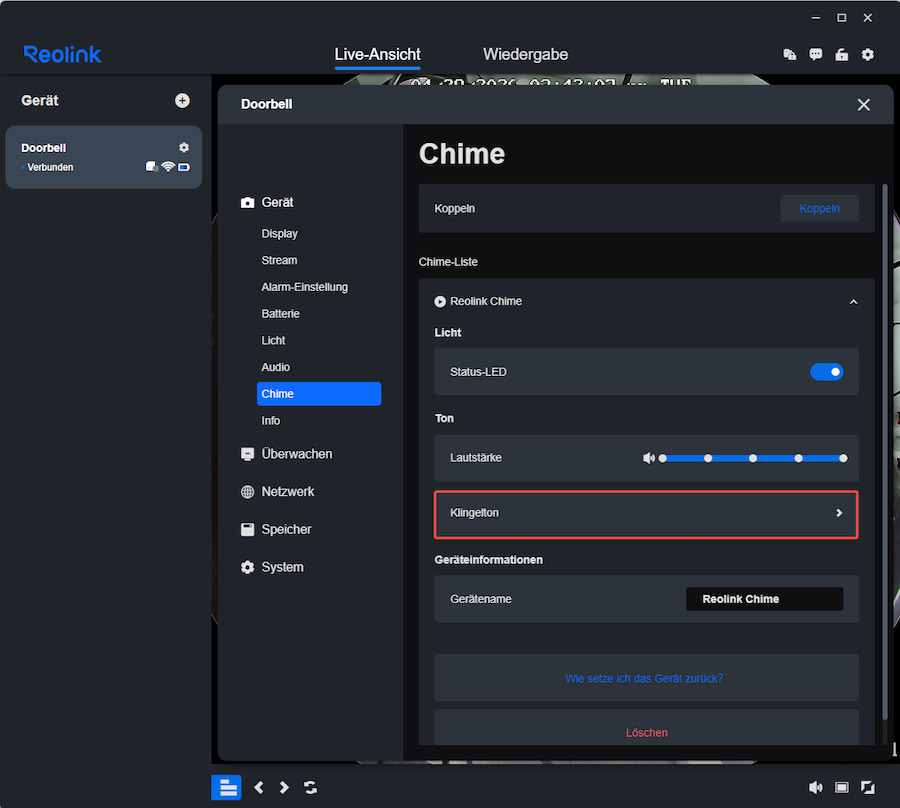Switch to the Live-Ansicht tab

coord(377,55)
